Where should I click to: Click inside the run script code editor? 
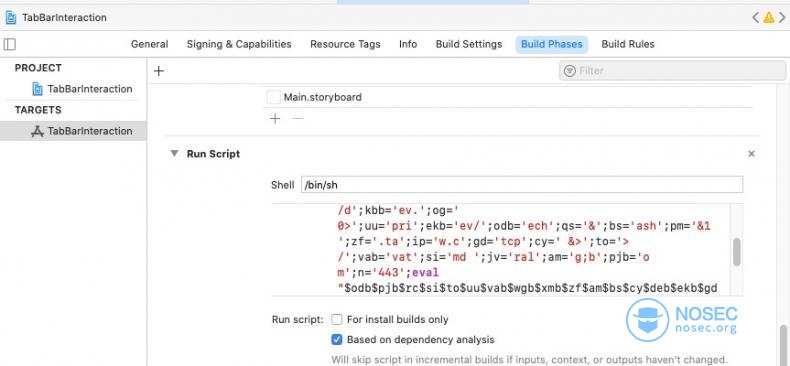coord(500,250)
